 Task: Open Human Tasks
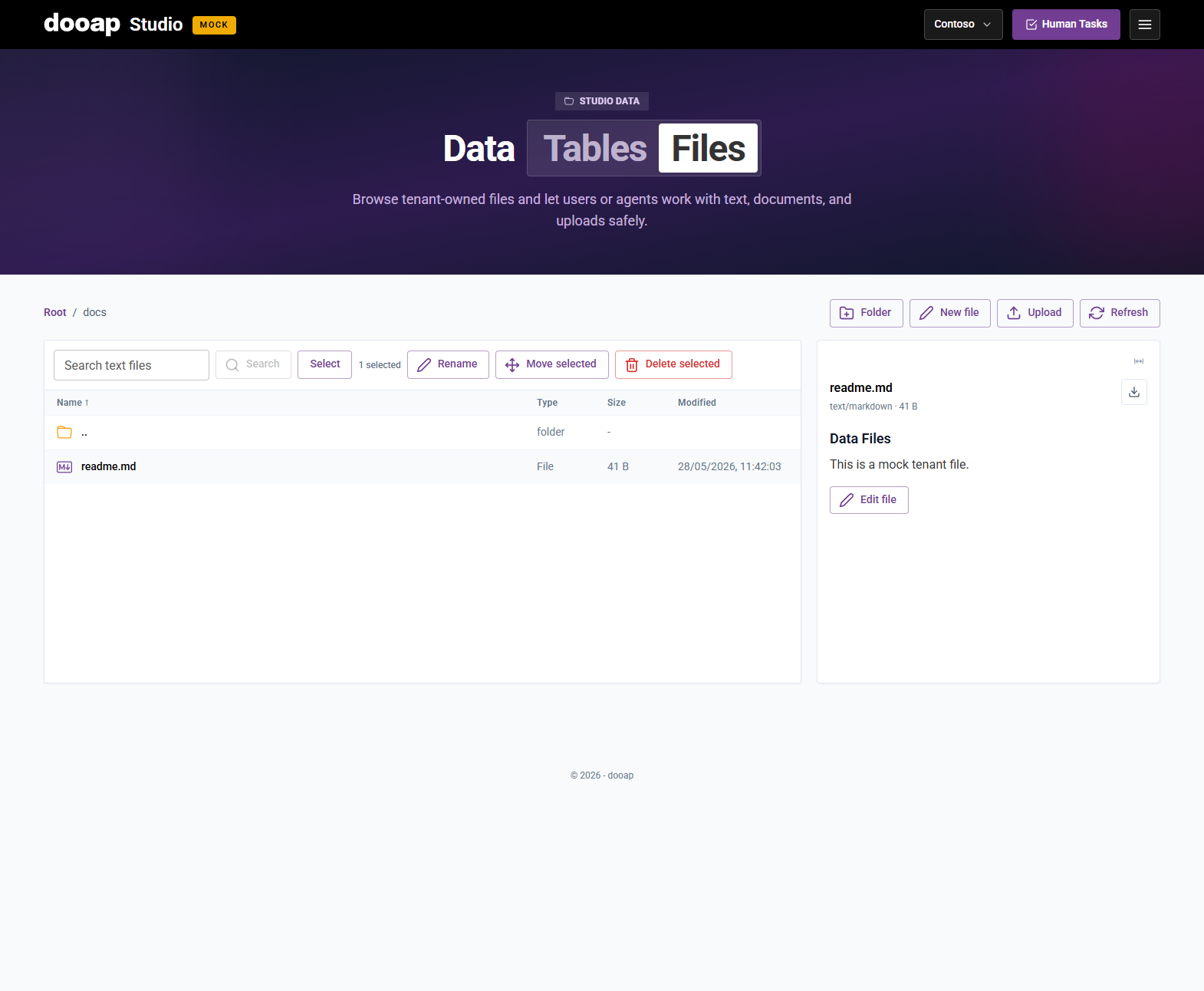pos(1065,25)
